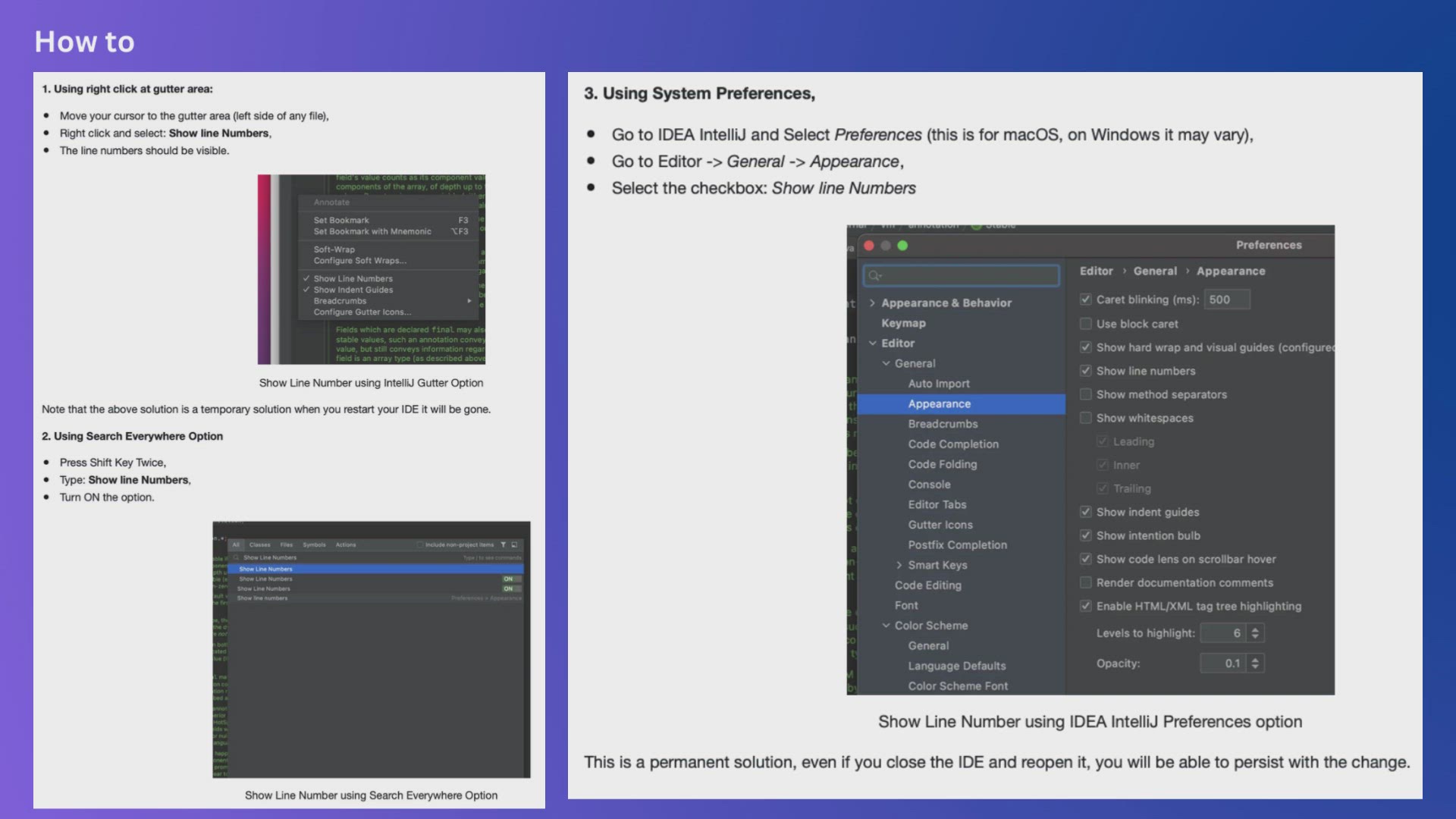Screen dimensions: 1456x819
Task: Select Show Line Numbers in gutter context menu
Action: pos(353,278)
